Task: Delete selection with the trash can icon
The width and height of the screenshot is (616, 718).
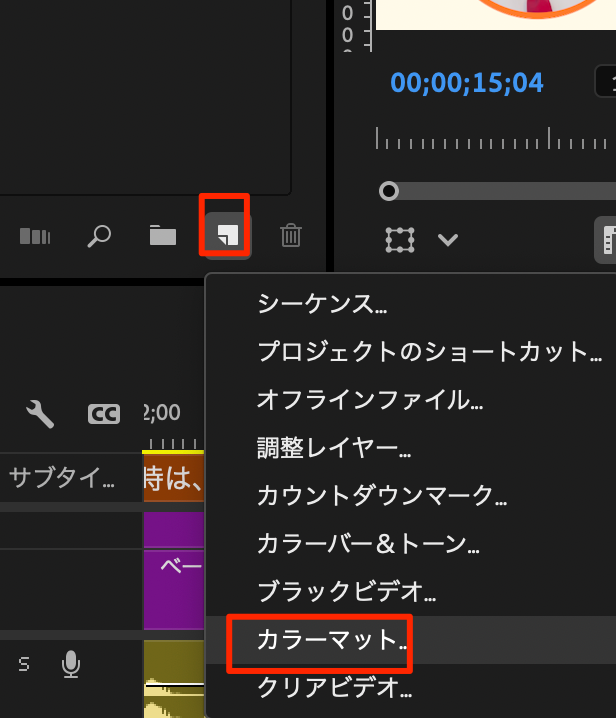Action: coord(291,236)
